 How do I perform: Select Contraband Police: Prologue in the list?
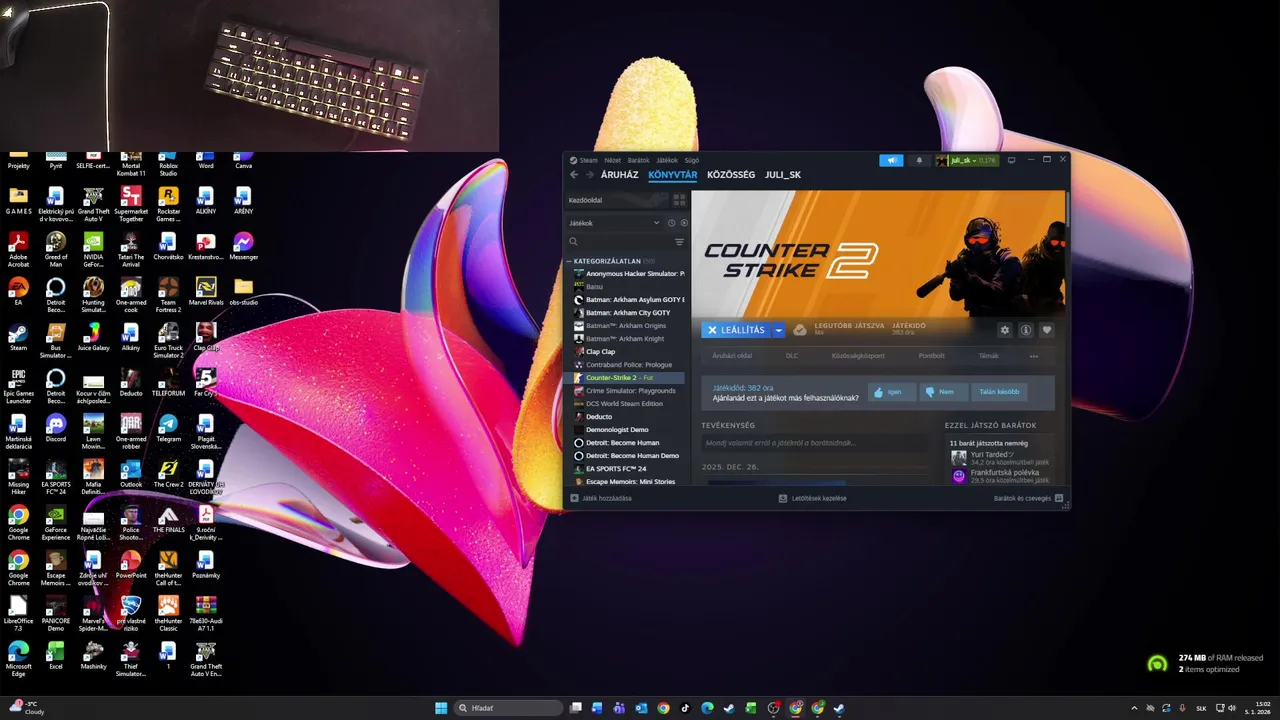[628, 364]
